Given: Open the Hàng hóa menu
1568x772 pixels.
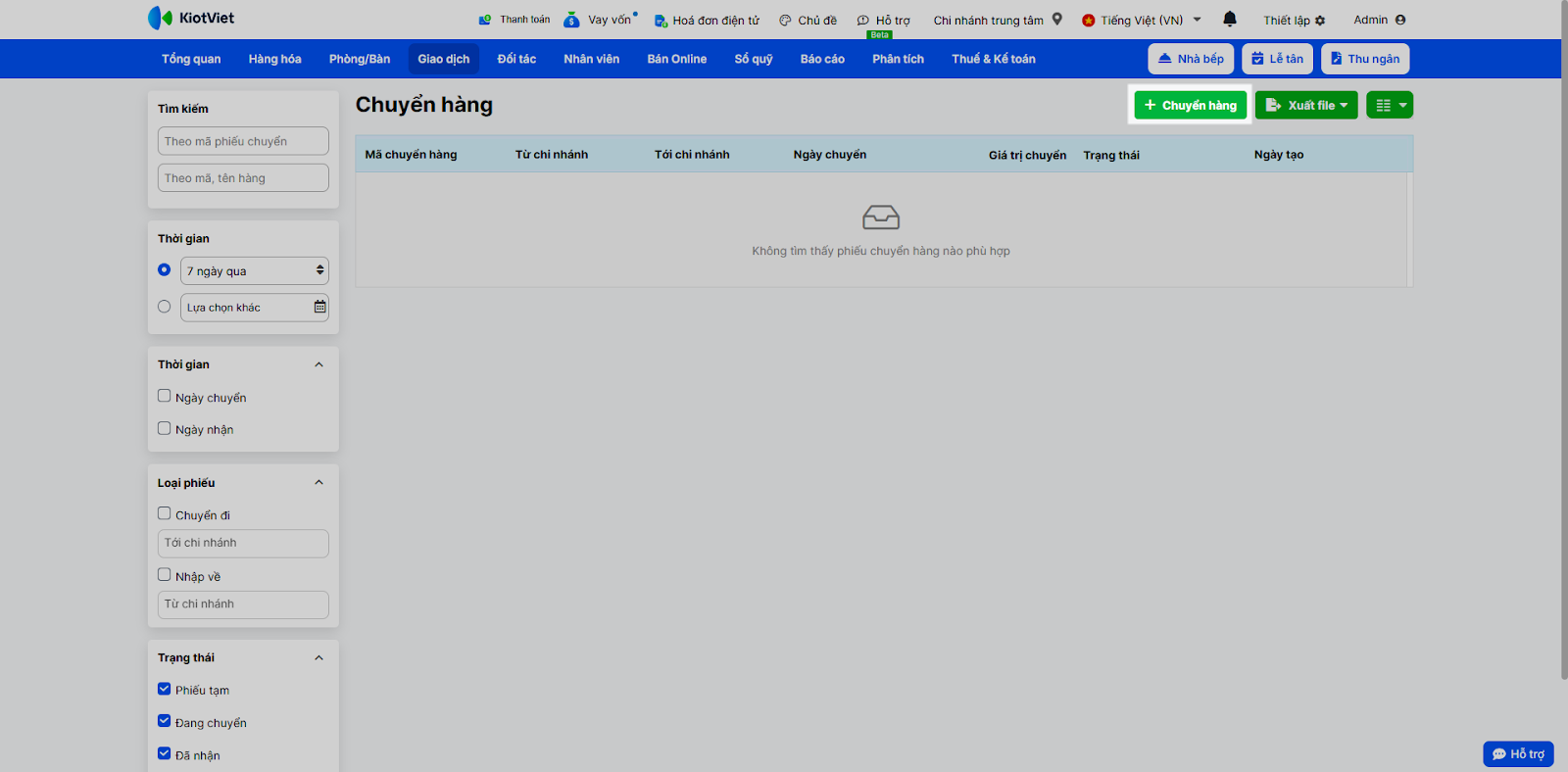Looking at the screenshot, I should [x=274, y=59].
